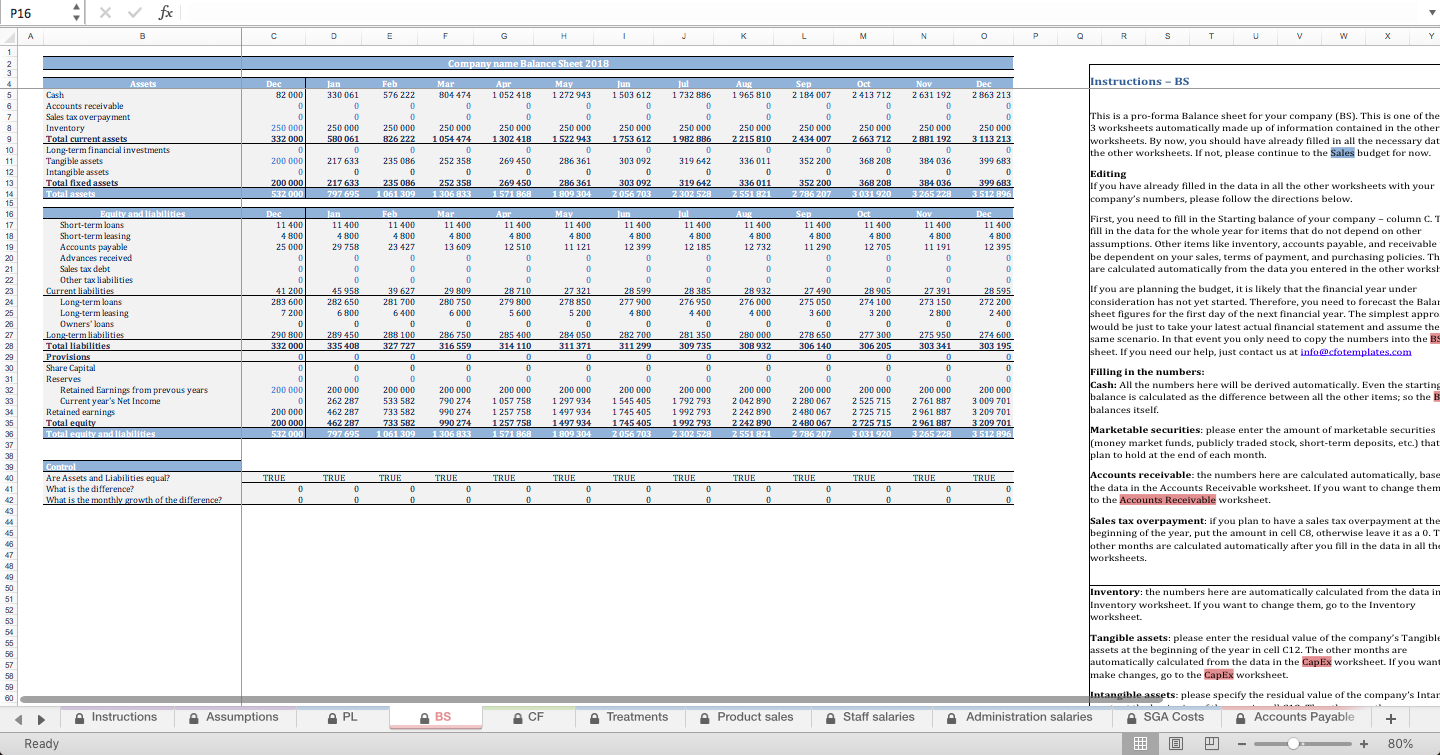Click the 'Equity and liabilities' header cell
Screen dimensions: 1440x755
142,214
